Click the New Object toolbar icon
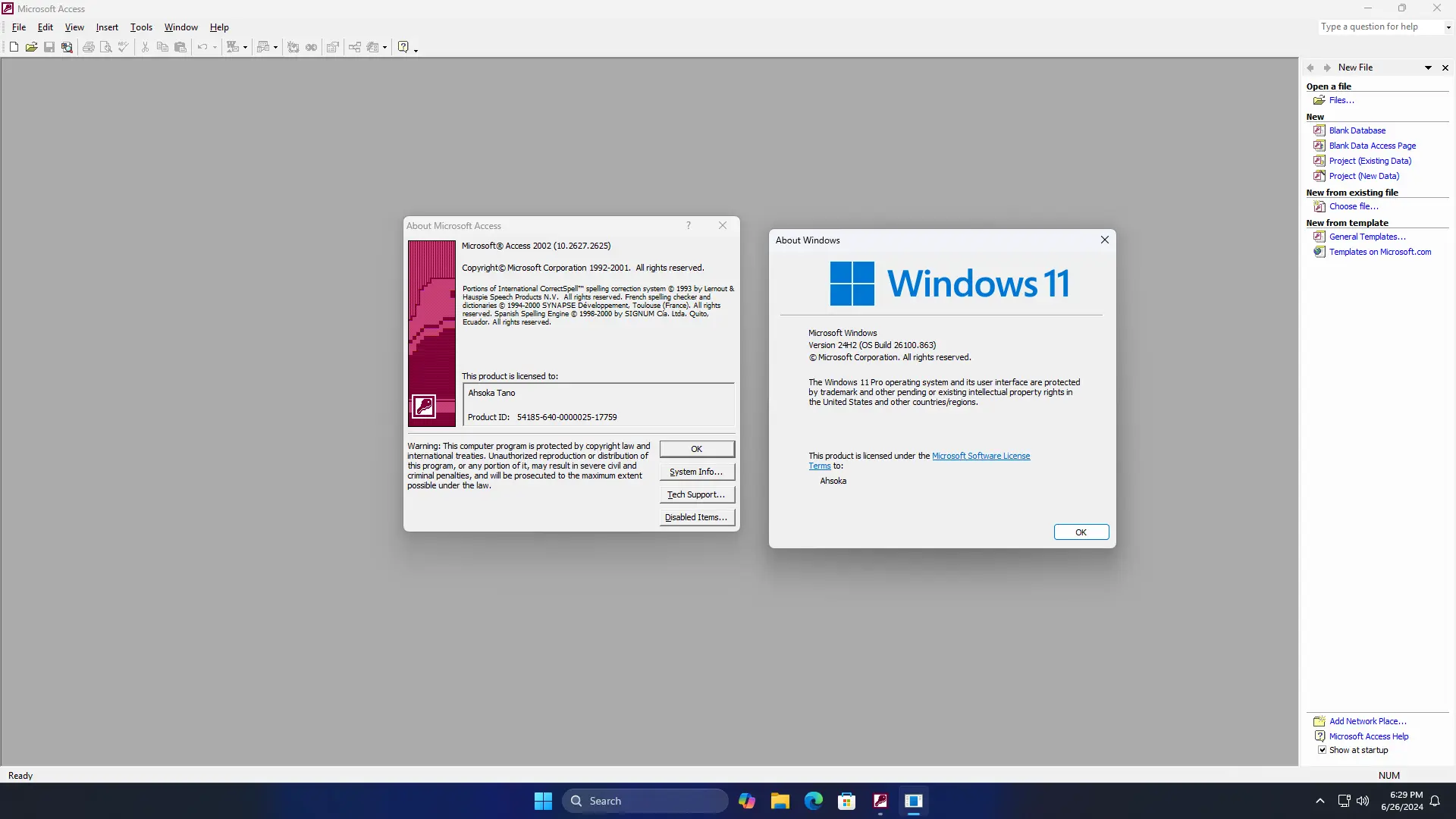The image size is (1456, 819). click(x=372, y=47)
